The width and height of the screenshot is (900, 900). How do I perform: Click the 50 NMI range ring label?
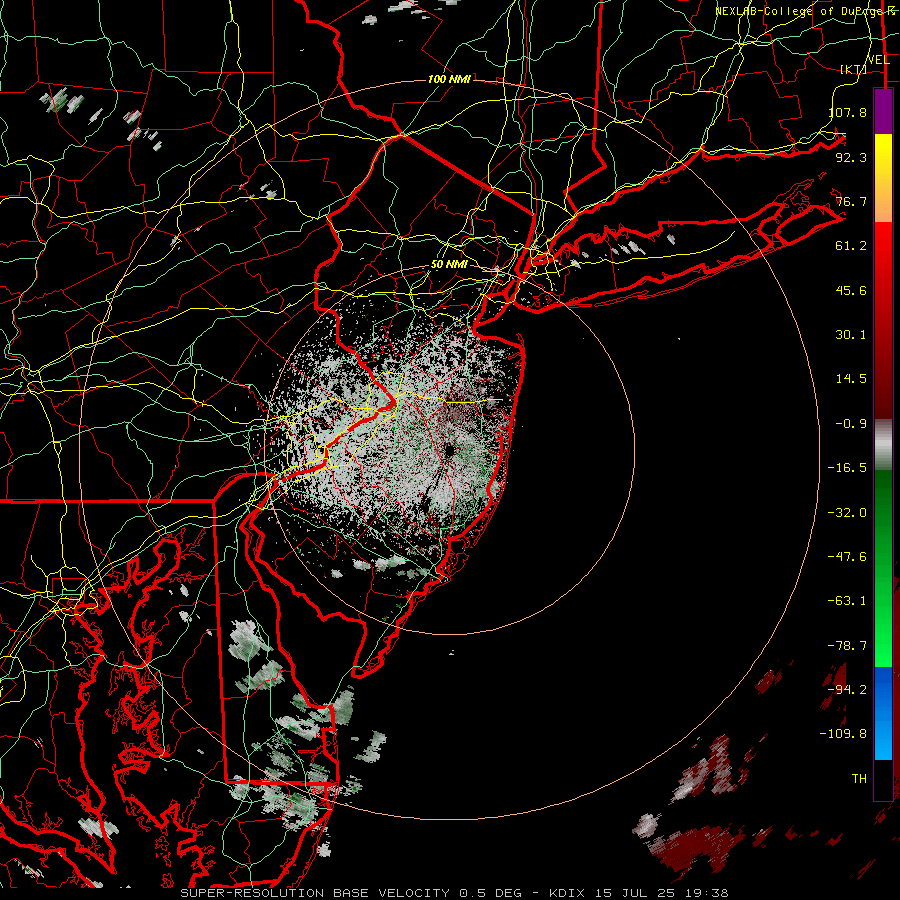449,265
